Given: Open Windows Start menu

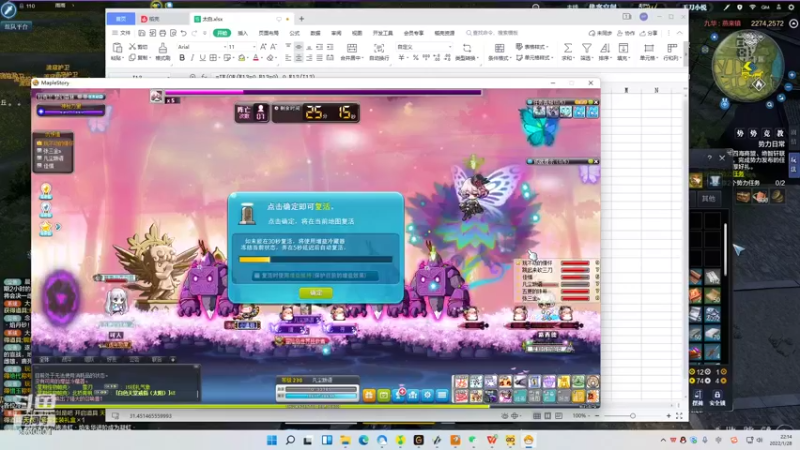Looking at the screenshot, I should (272, 440).
